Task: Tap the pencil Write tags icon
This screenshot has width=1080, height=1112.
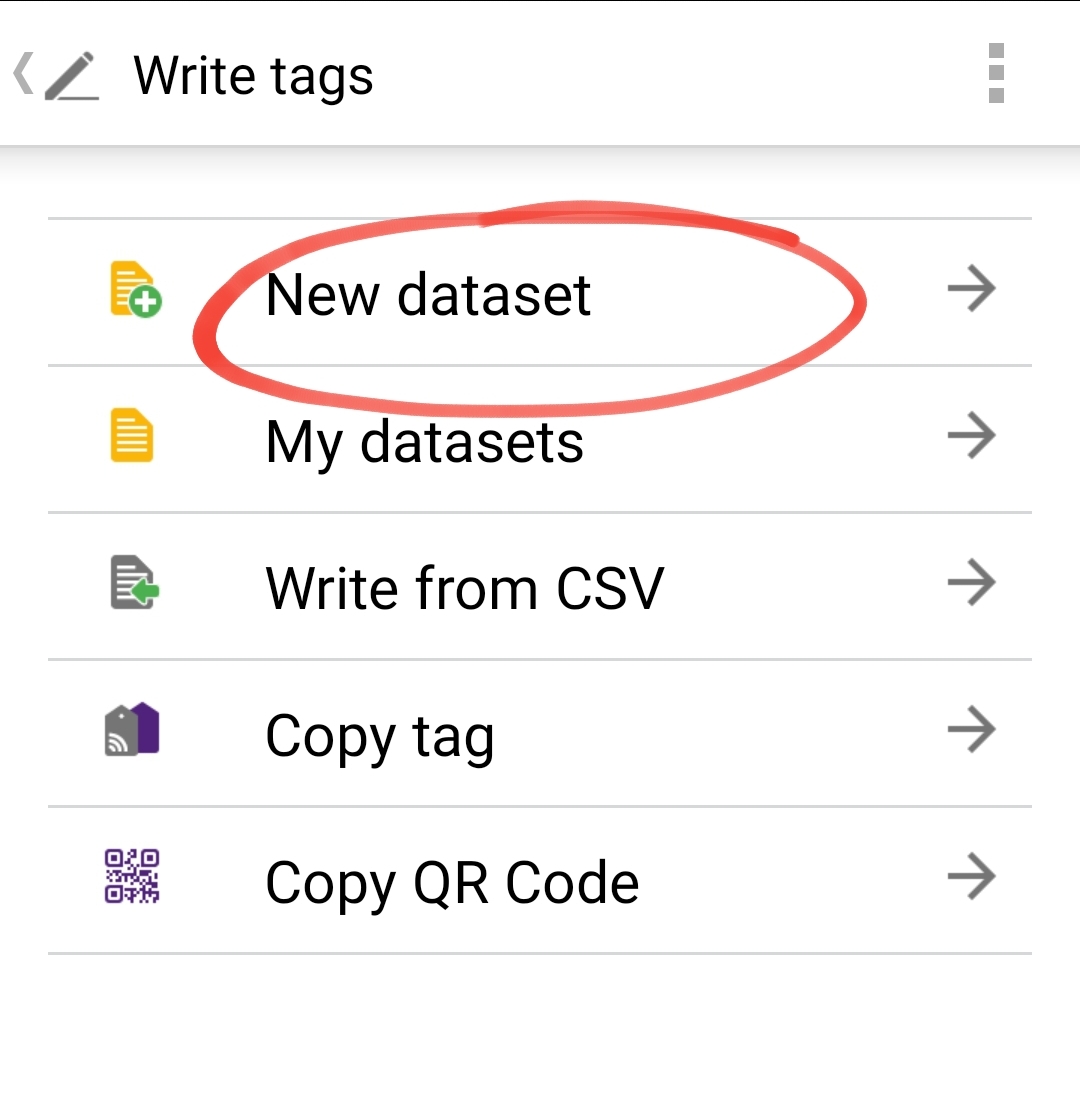Action: [72, 75]
